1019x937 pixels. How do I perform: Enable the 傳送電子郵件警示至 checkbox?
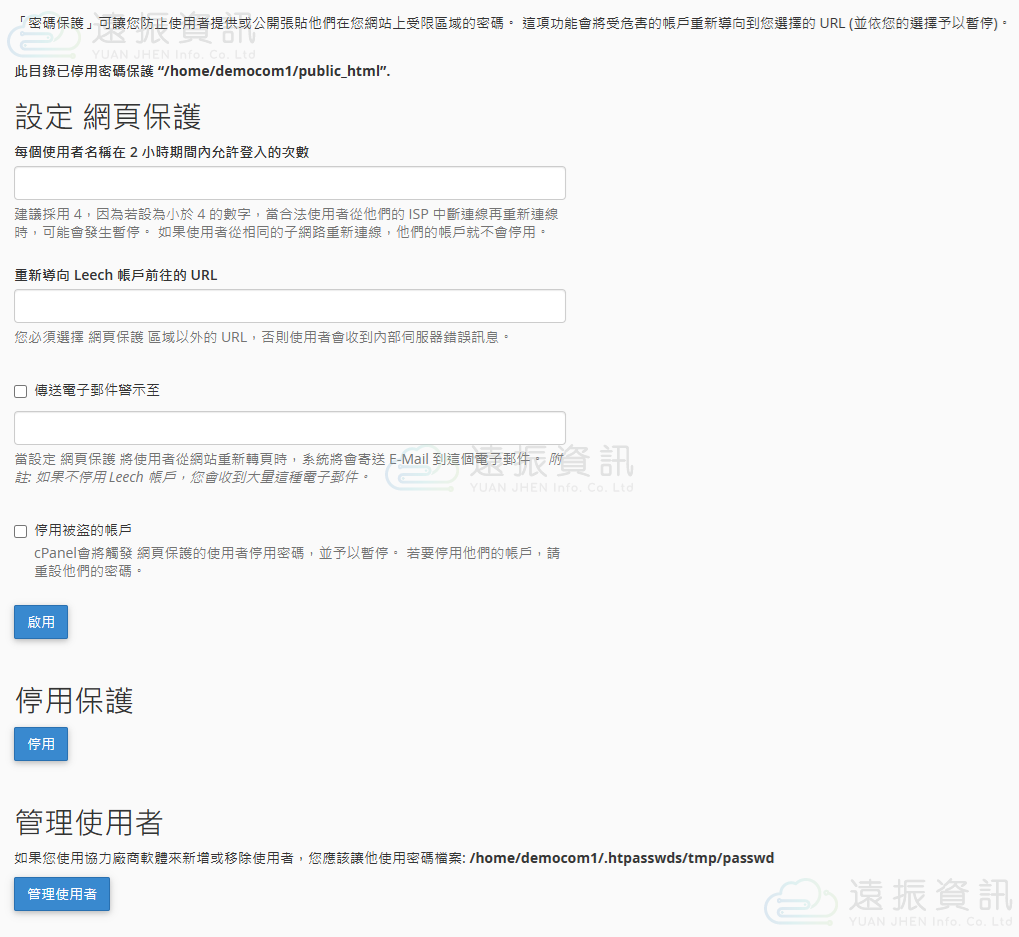pos(21,391)
